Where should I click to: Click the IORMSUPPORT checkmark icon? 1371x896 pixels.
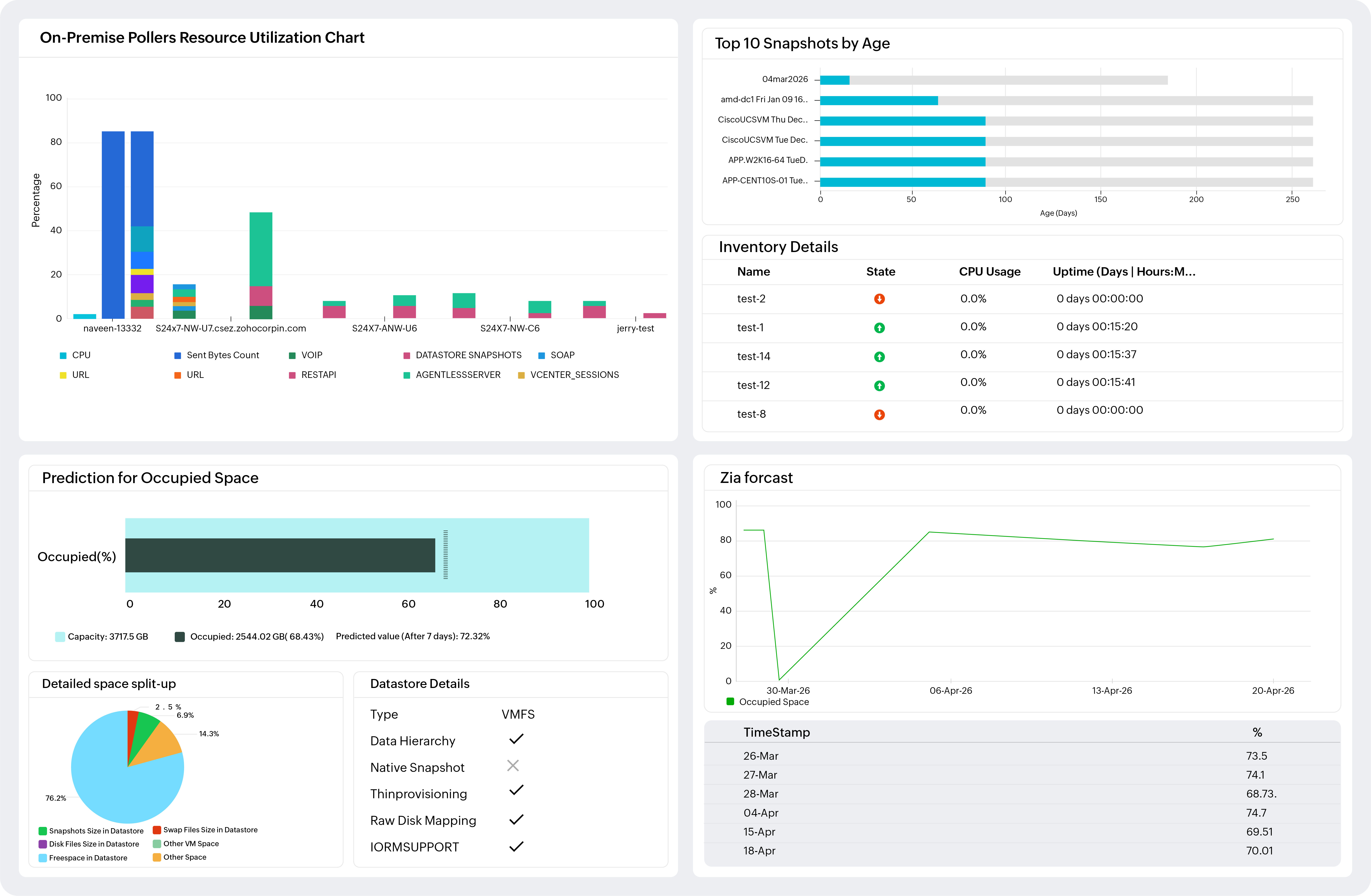point(516,847)
